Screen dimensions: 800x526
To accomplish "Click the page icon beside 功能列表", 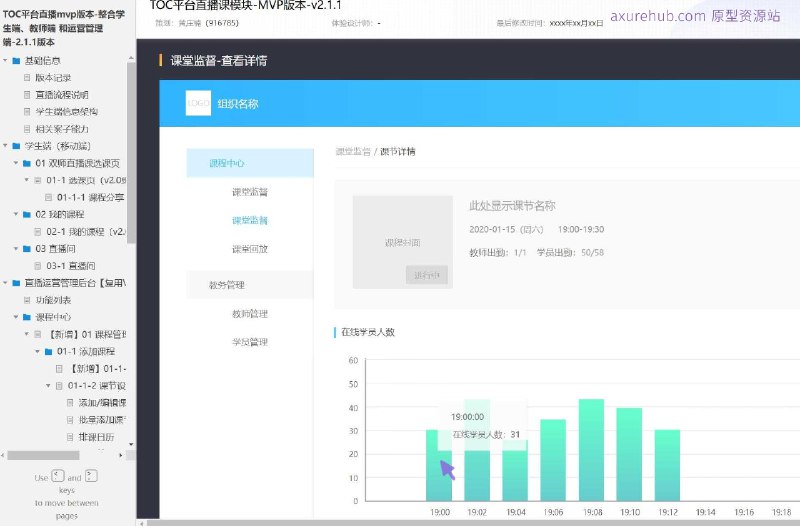I will coord(27,300).
